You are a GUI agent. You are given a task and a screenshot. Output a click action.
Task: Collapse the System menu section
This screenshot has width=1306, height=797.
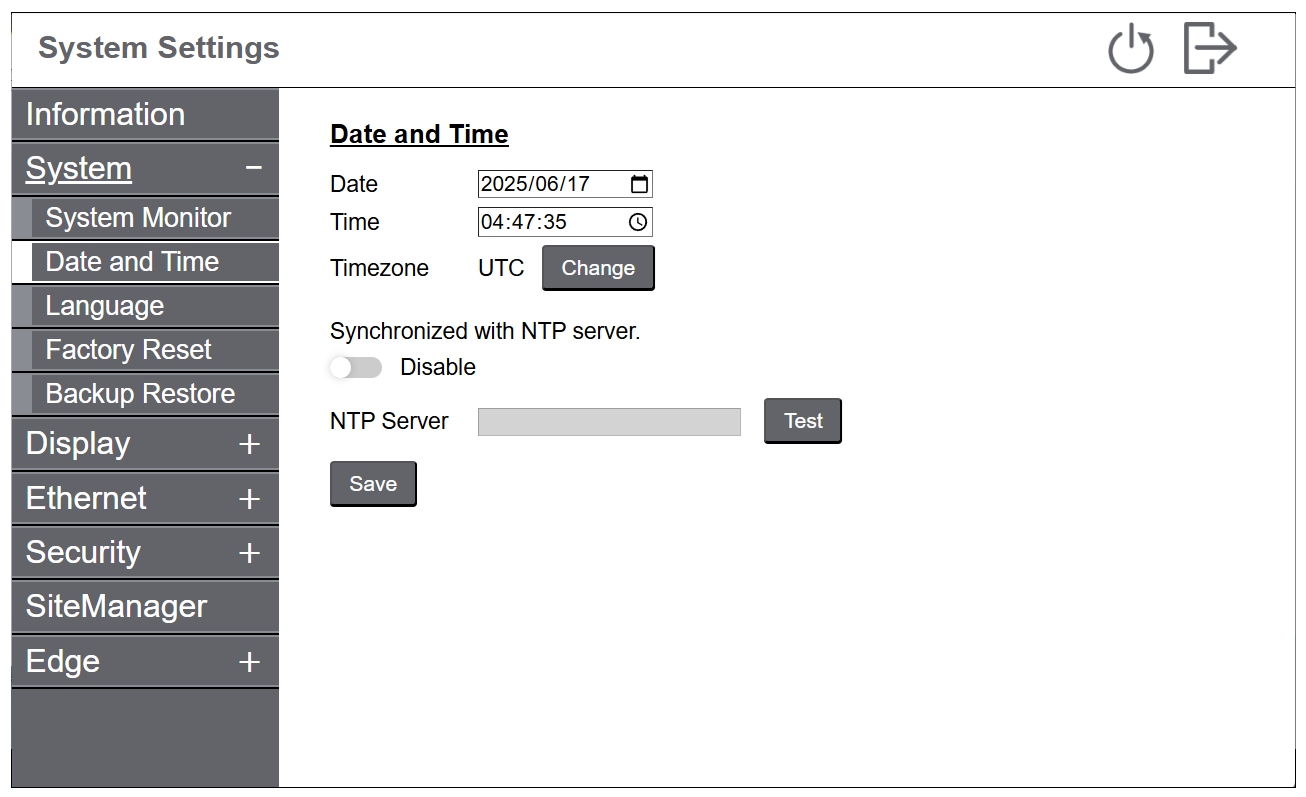[254, 168]
